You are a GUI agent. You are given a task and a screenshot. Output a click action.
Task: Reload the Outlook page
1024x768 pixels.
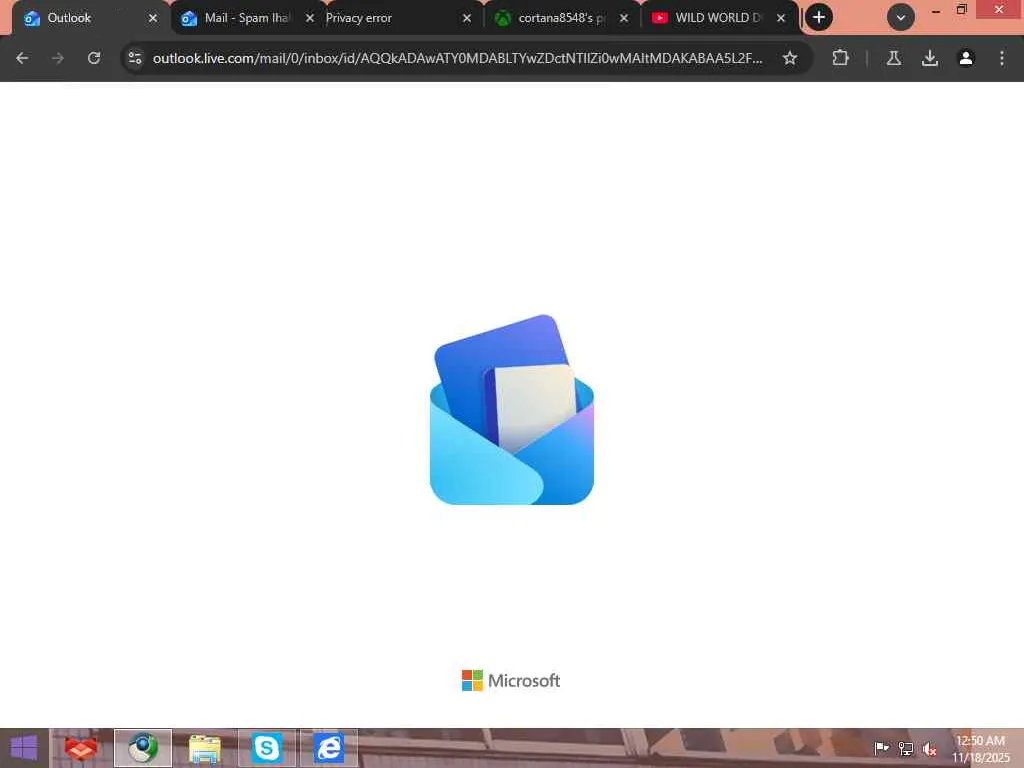(94, 58)
